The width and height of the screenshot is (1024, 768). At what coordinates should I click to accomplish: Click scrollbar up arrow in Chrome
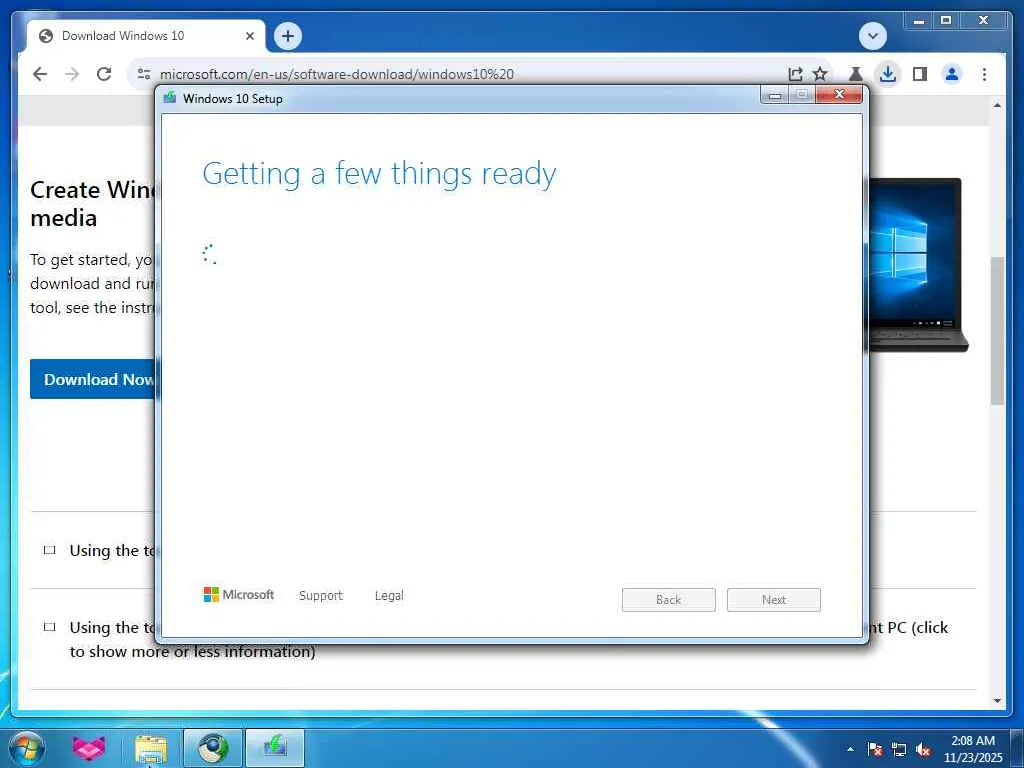(997, 105)
